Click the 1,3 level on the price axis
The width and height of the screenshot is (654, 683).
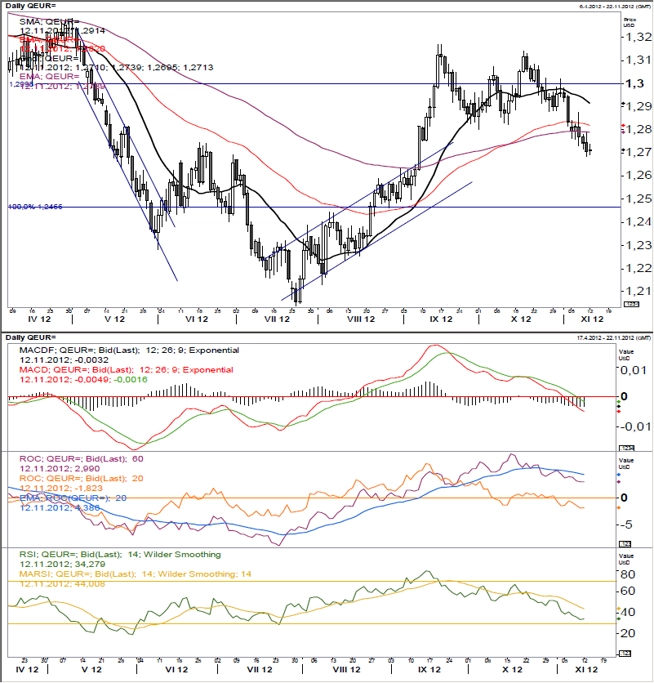pos(635,83)
